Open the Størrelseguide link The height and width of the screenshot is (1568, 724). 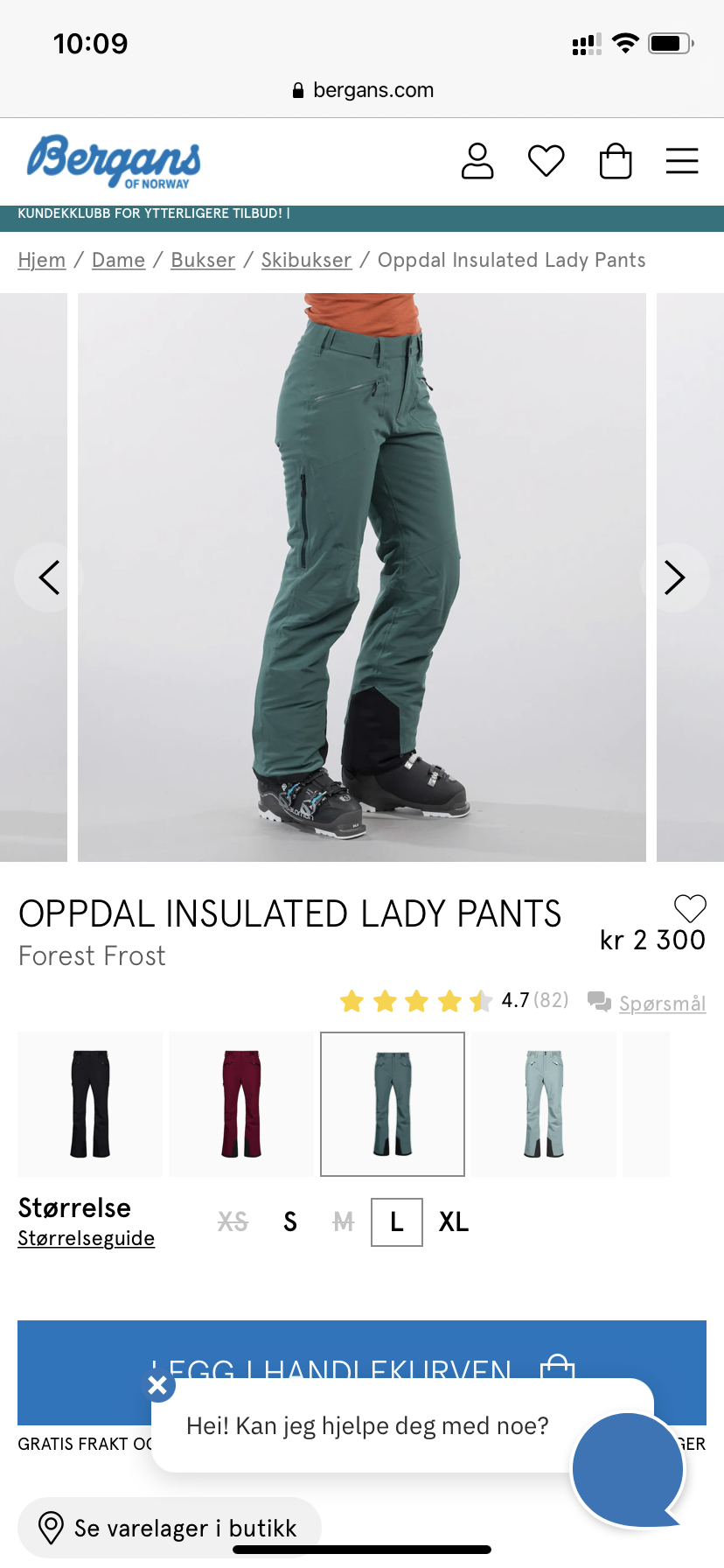(87, 1238)
